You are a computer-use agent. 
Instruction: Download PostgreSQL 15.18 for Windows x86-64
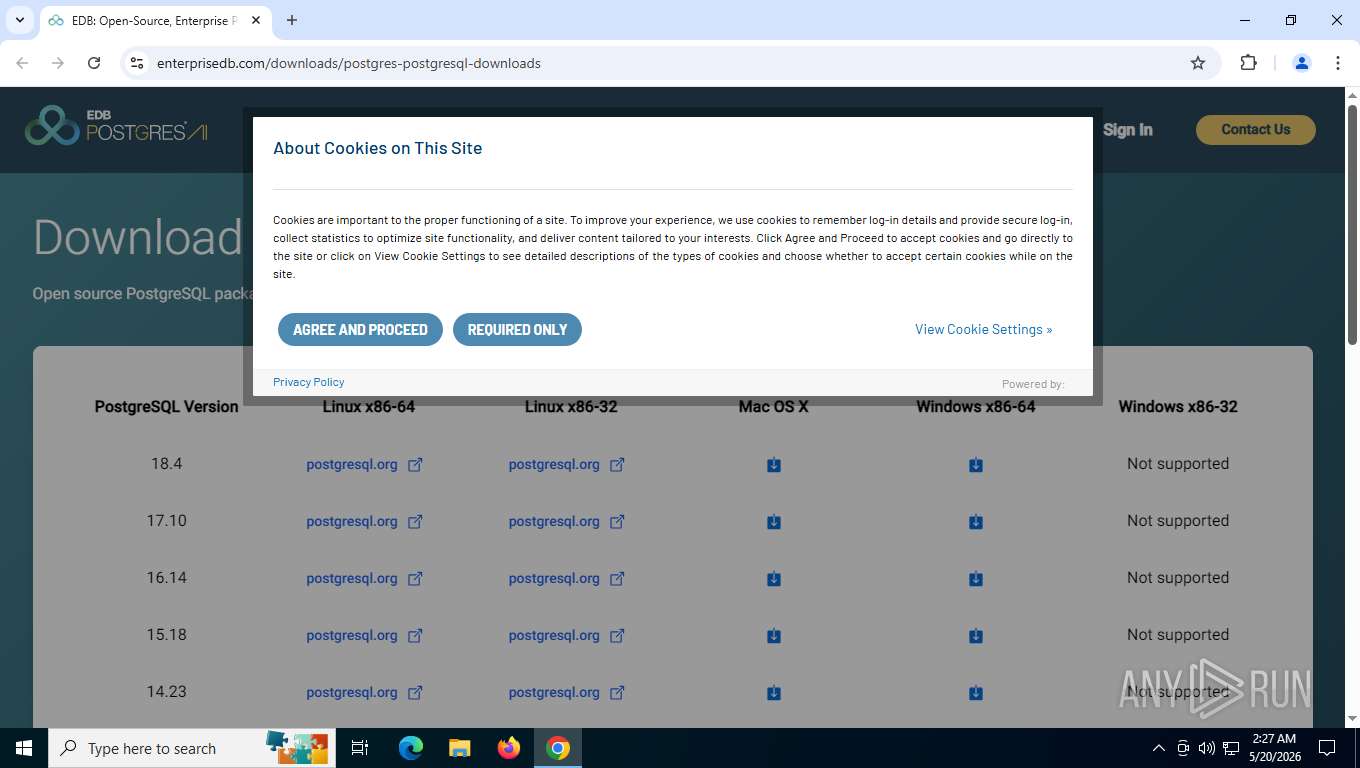[976, 636]
